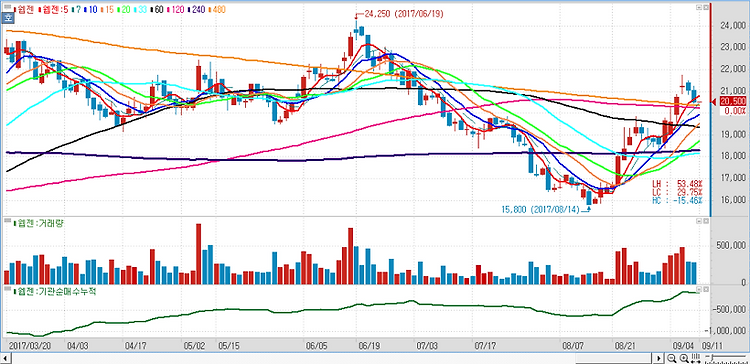Screen dimensions: 750x364
Task: Zoom out the chart with magnifier minus
Action: coord(672,358)
